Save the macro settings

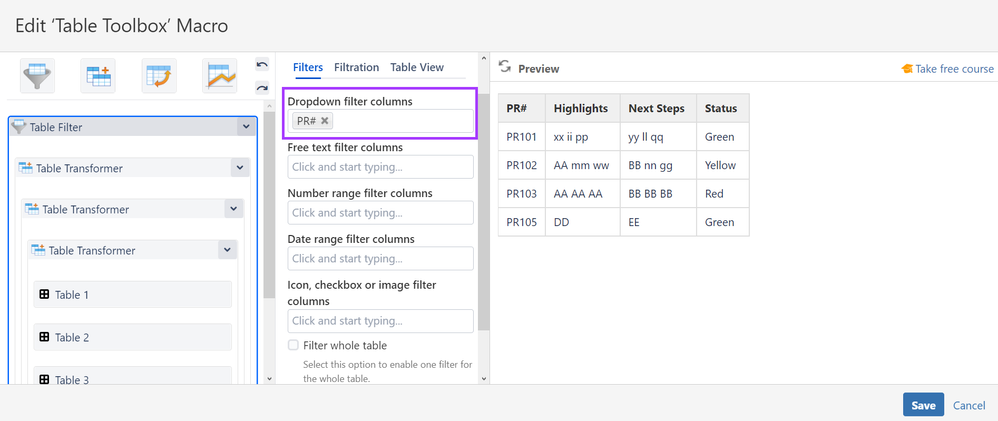coord(922,405)
